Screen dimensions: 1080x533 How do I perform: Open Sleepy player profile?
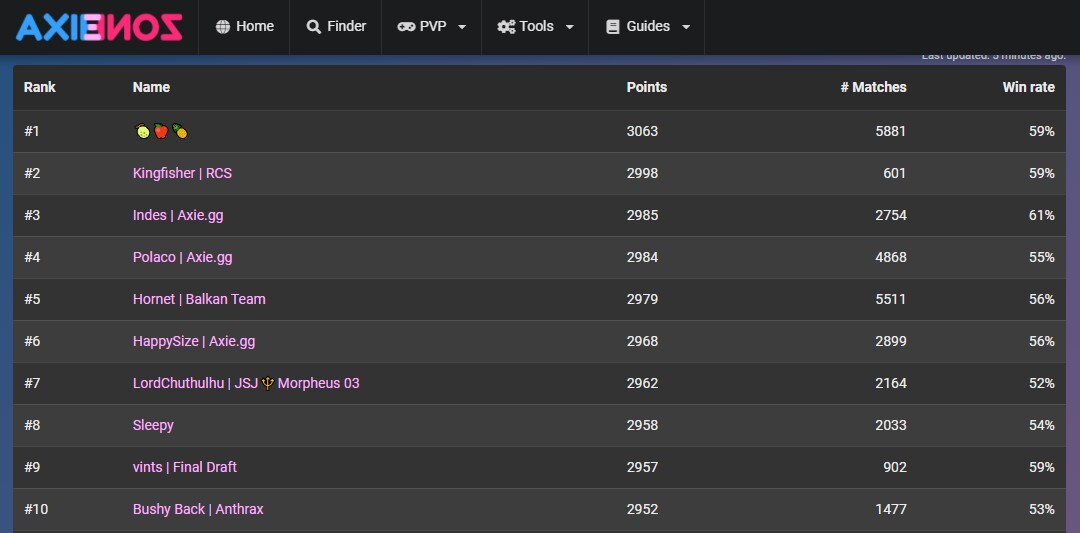(153, 426)
